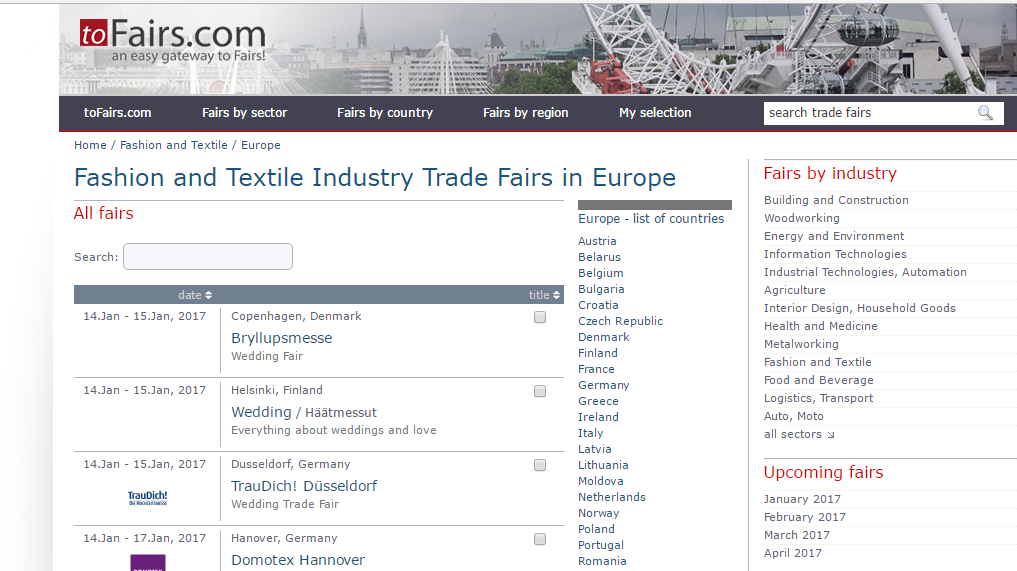
Task: Open Health and Medicine industry
Action: coord(820,326)
